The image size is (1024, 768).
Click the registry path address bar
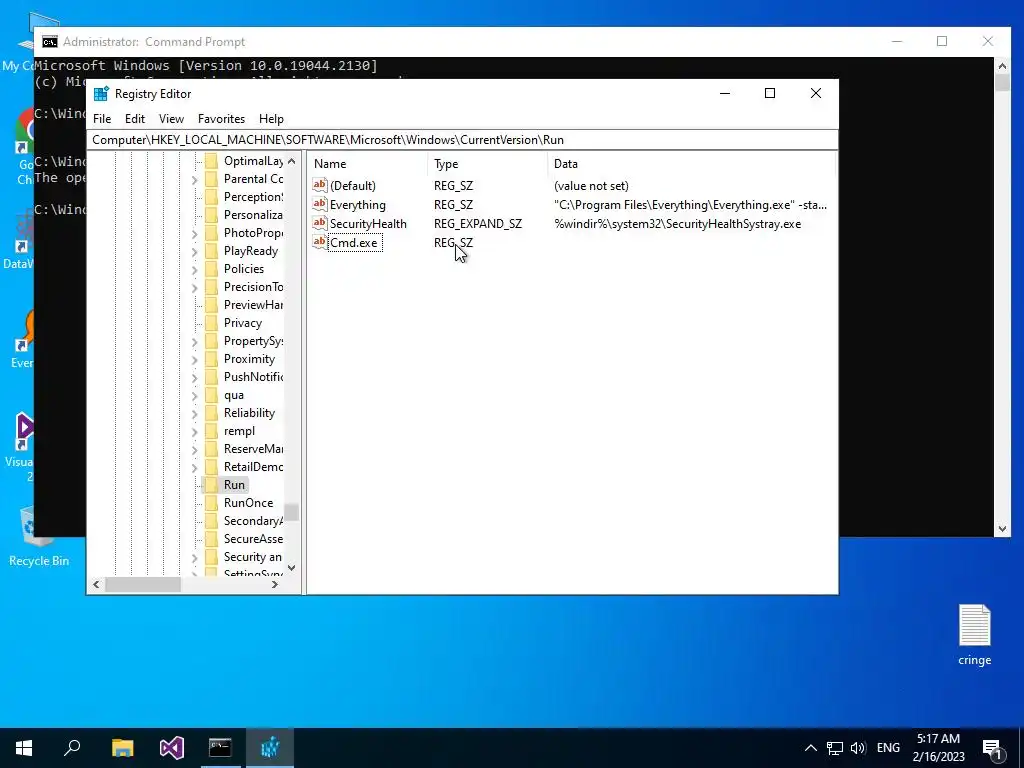[462, 140]
